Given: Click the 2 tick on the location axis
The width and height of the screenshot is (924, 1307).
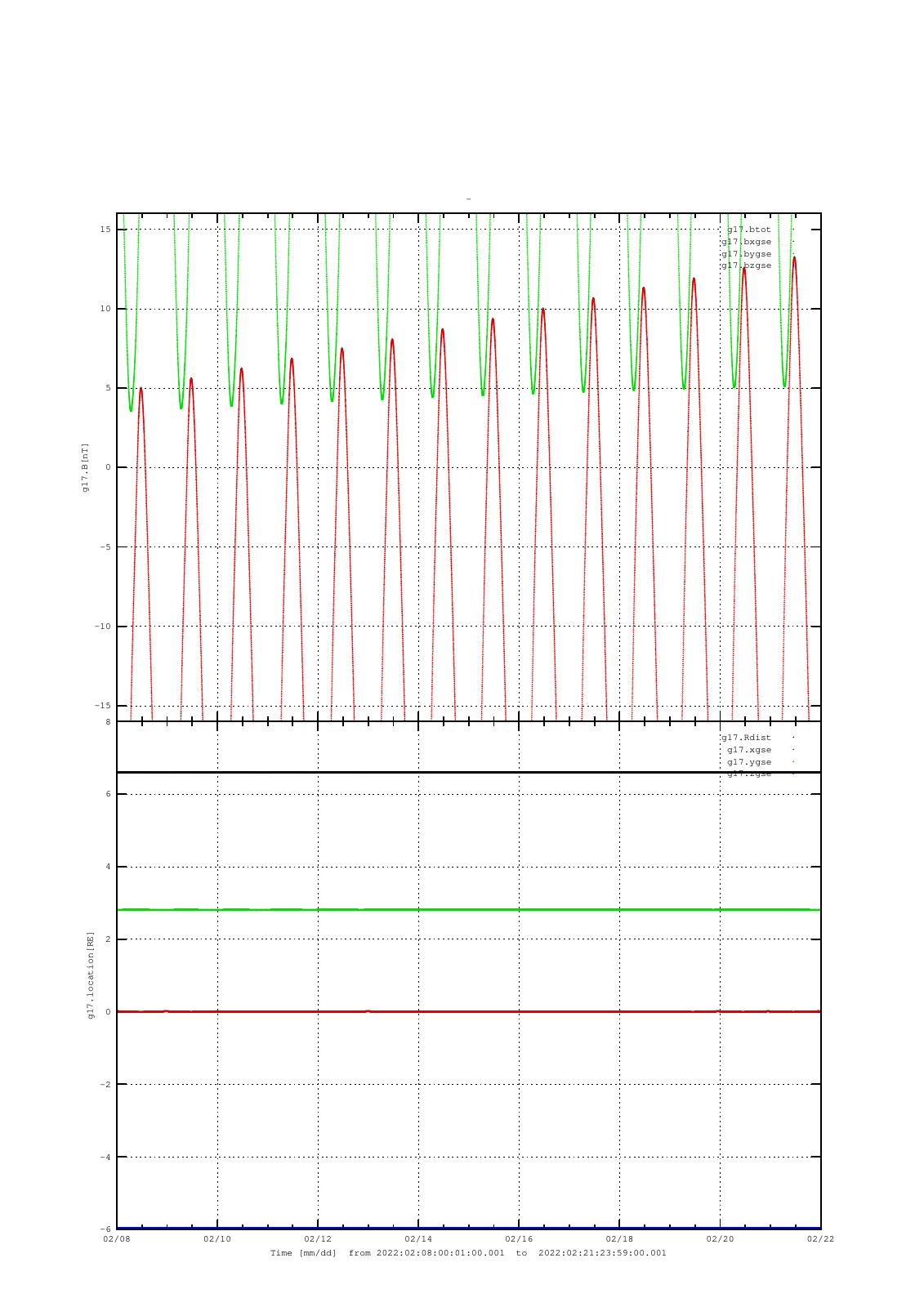Looking at the screenshot, I should tap(108, 939).
